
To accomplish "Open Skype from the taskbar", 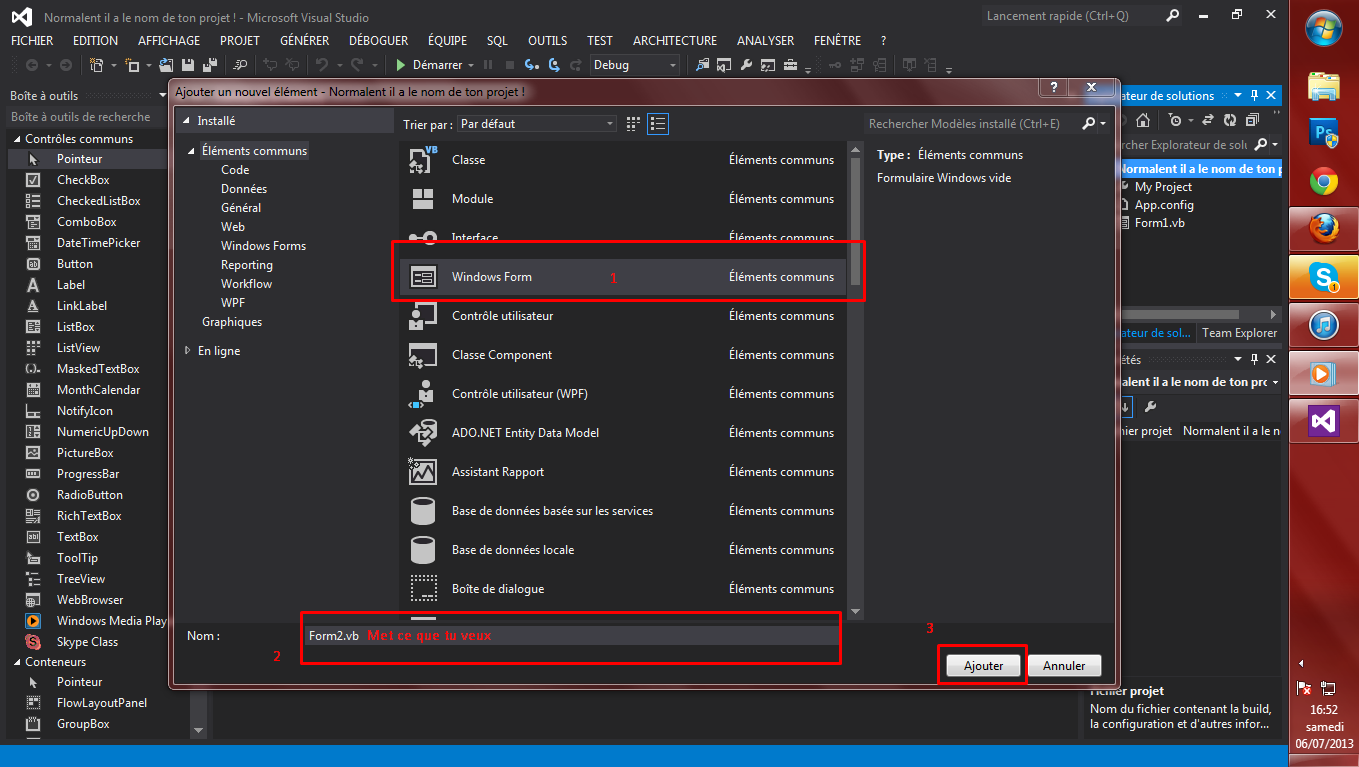I will pyautogui.click(x=1323, y=277).
